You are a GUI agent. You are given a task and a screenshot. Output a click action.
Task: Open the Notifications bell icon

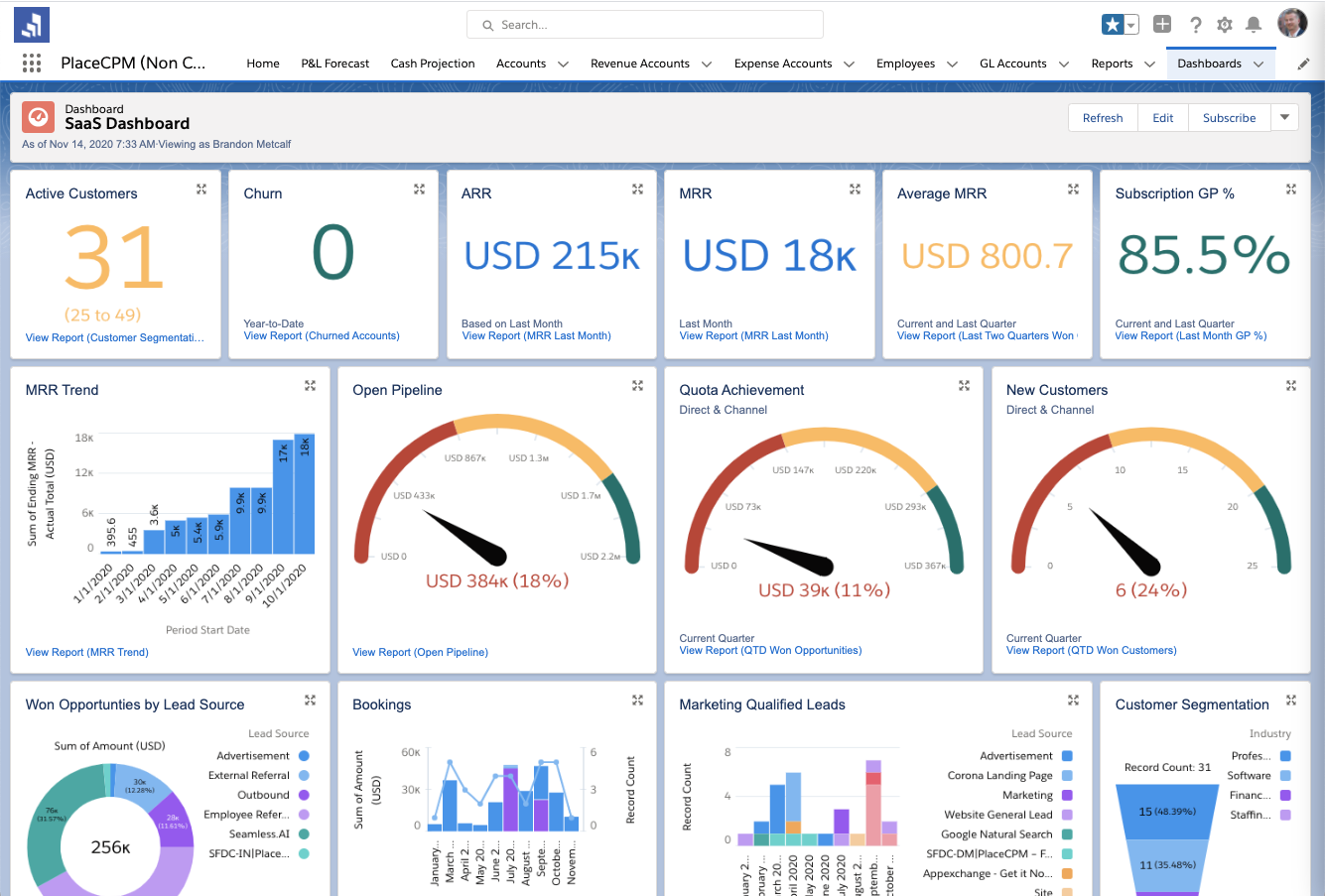[1254, 25]
